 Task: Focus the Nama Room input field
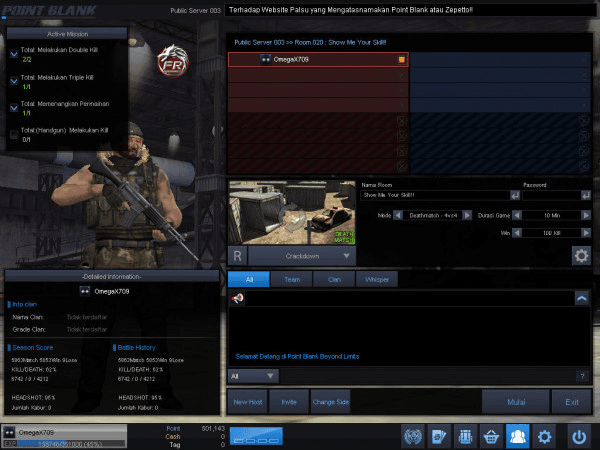(x=435, y=195)
